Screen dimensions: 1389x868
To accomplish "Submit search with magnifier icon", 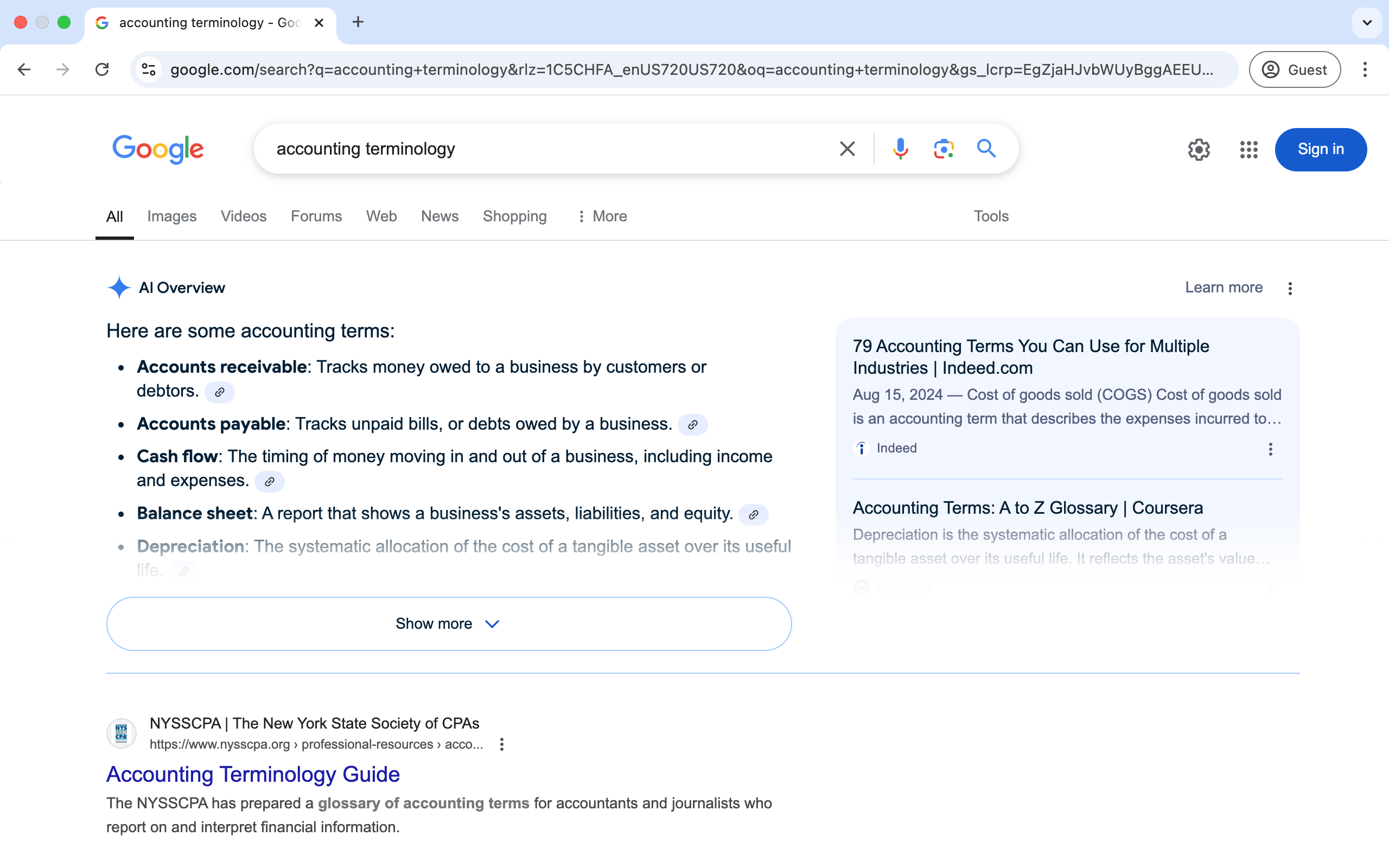I will (986, 149).
